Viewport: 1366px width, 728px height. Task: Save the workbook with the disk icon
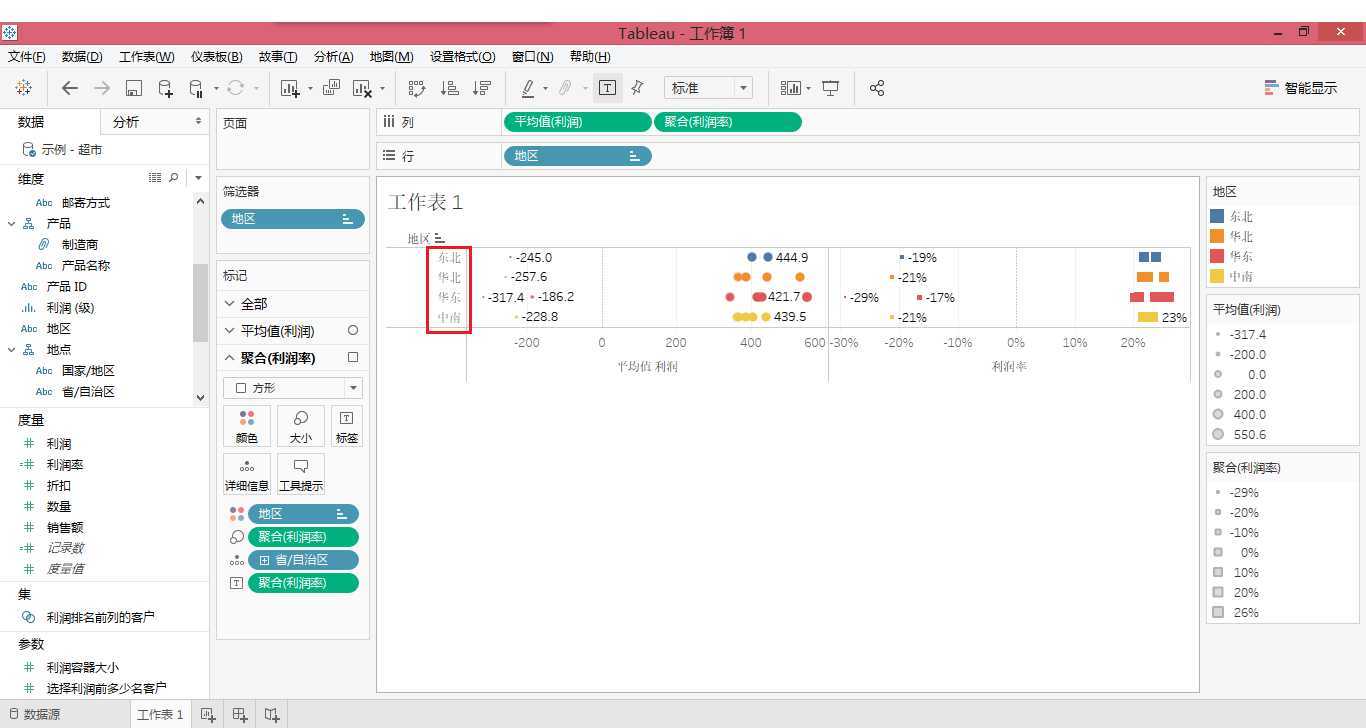click(x=134, y=88)
